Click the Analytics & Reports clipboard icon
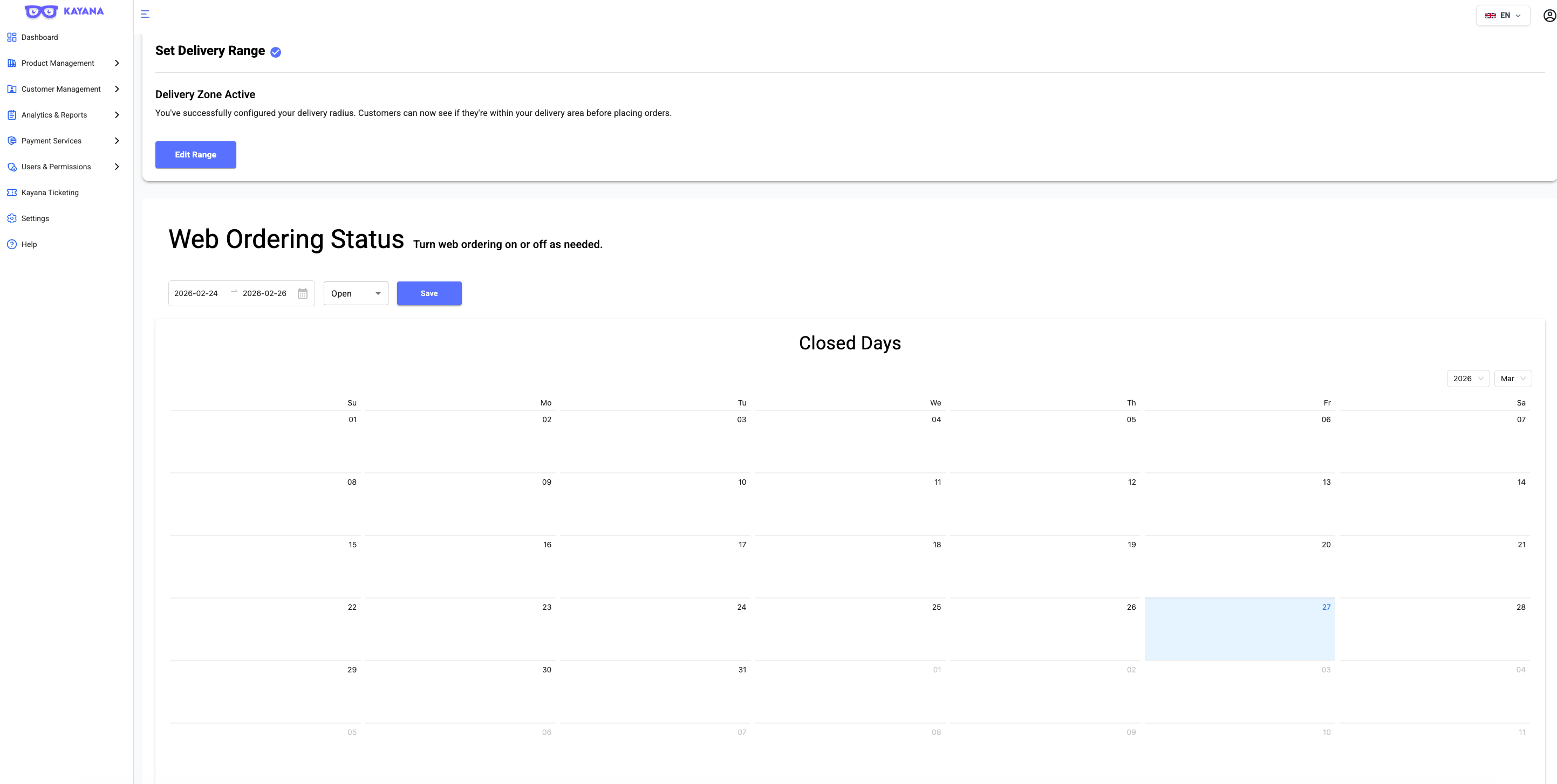Image resolution: width=1557 pixels, height=784 pixels. [x=11, y=115]
